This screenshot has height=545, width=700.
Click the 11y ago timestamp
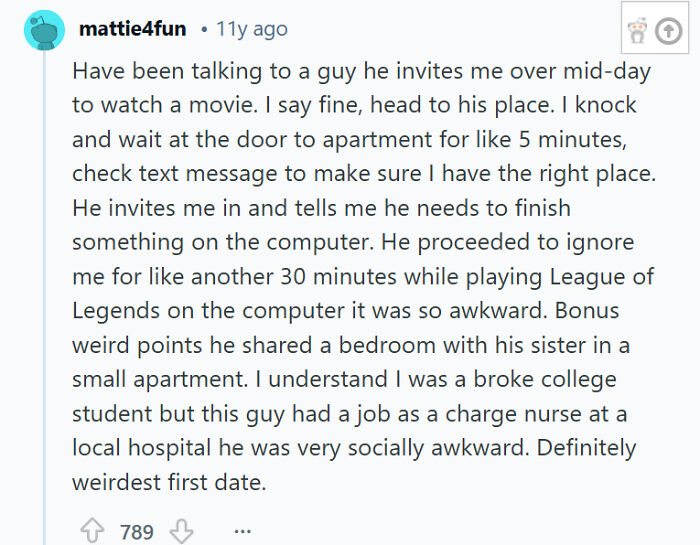click(251, 29)
